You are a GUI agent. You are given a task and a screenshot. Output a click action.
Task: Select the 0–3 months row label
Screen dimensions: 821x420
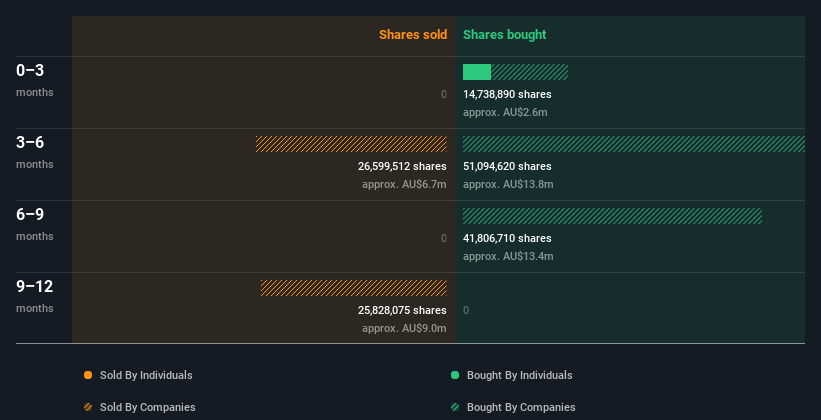(35, 80)
